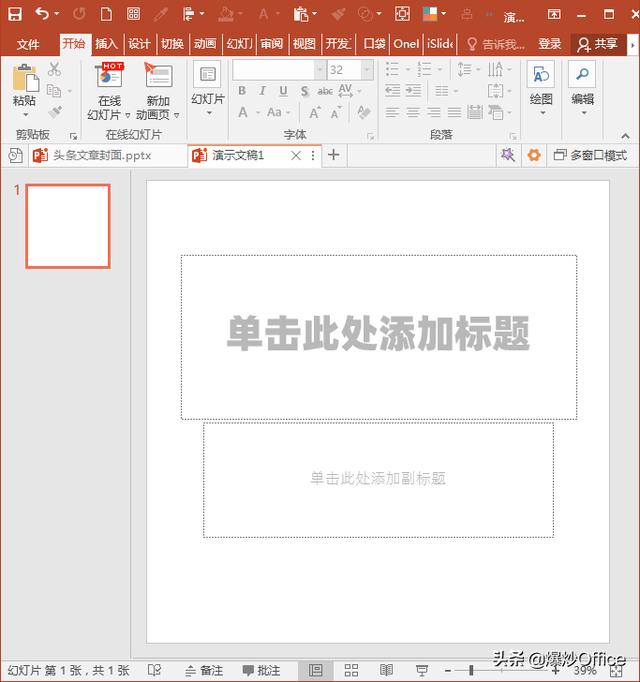Click the Save icon in quick access toolbar
The width and height of the screenshot is (640, 682).
(15, 14)
